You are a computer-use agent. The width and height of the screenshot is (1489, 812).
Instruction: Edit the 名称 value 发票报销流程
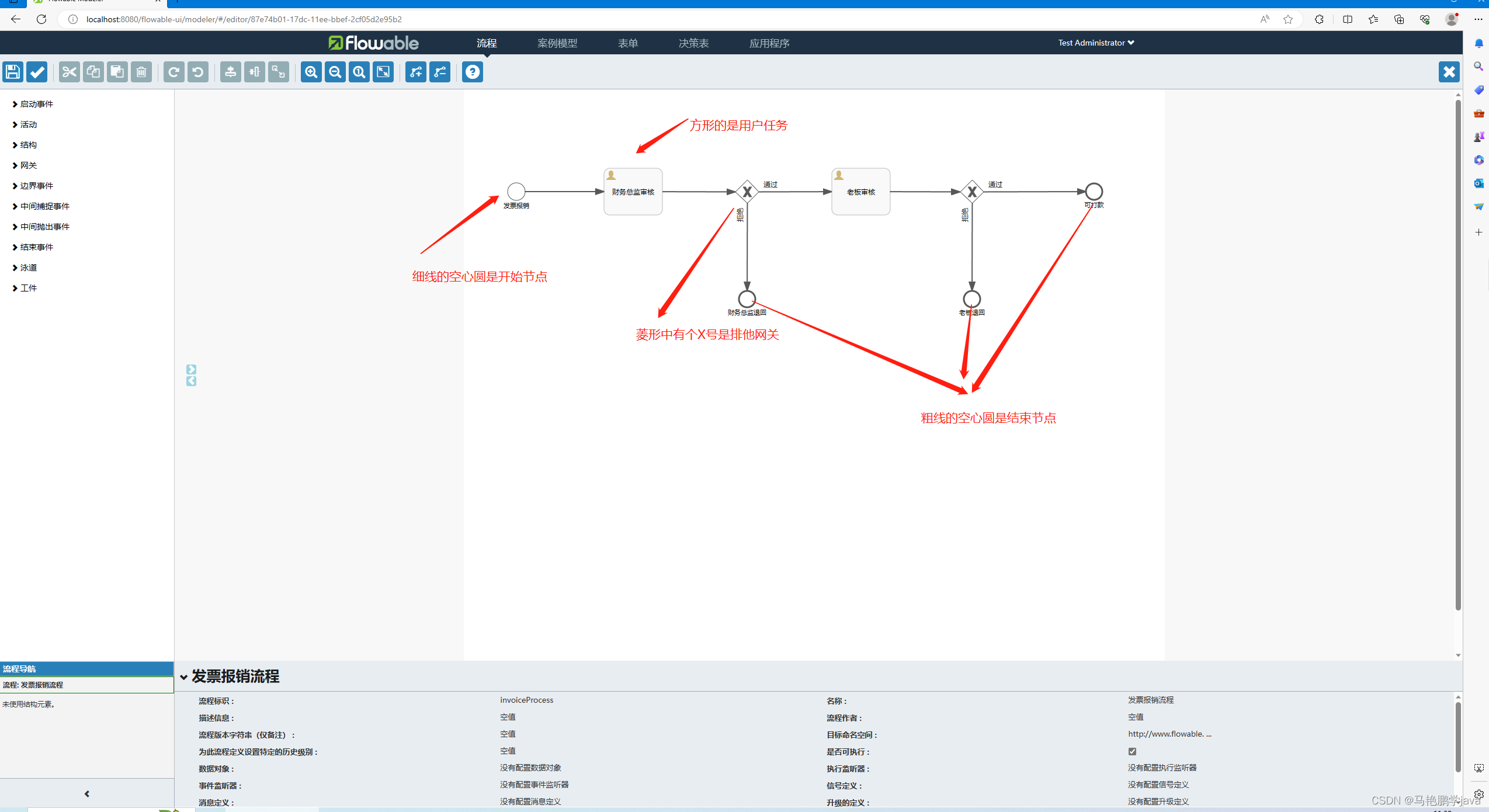pos(1150,700)
